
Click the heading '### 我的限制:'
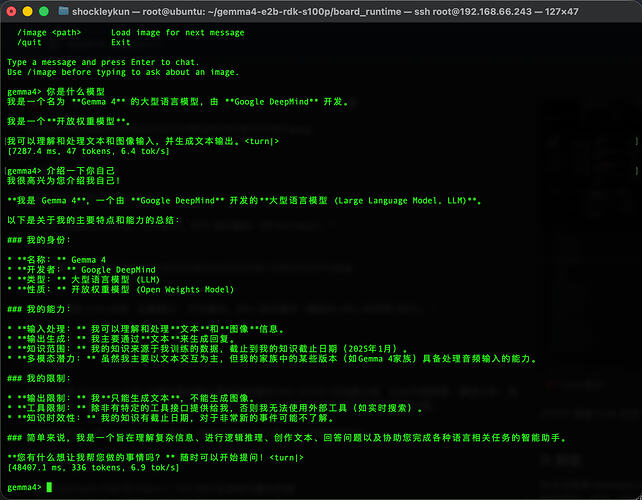point(39,378)
